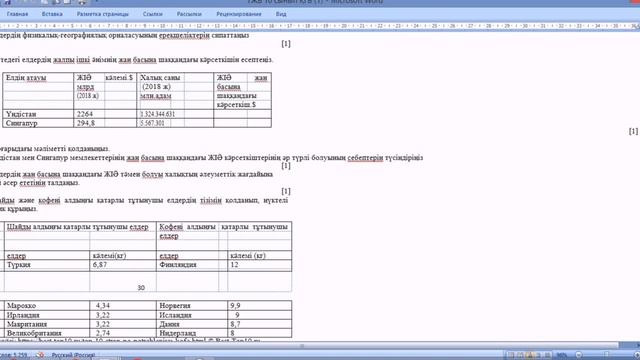The width and height of the screenshot is (640, 360).
Task: Click the 'Ирландия' table cell
Action: tap(47, 315)
